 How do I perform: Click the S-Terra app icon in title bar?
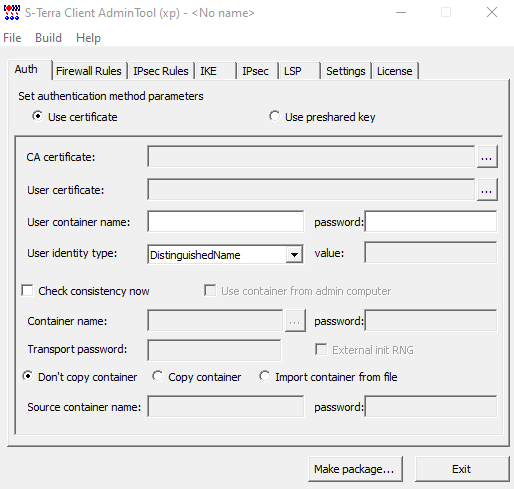click(12, 13)
